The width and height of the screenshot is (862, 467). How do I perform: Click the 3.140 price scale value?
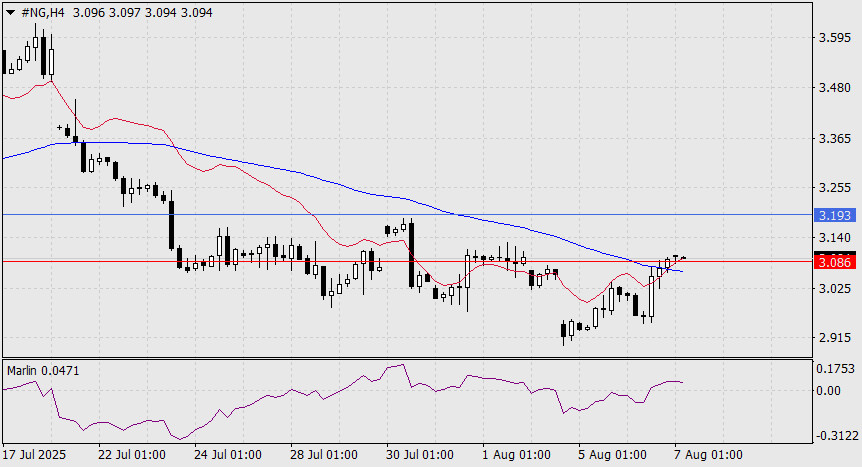tap(835, 238)
